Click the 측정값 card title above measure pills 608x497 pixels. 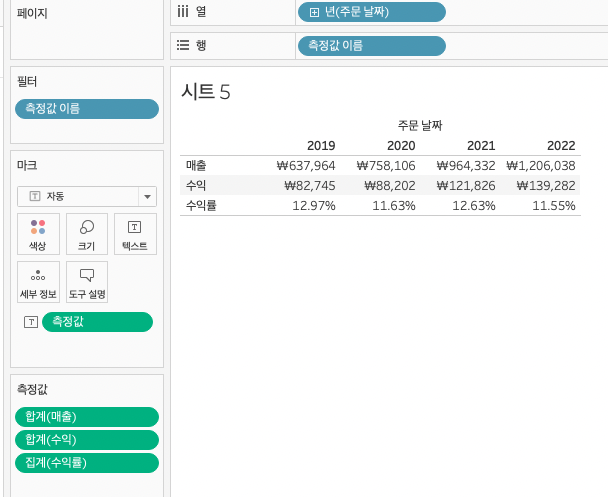tap(32, 389)
